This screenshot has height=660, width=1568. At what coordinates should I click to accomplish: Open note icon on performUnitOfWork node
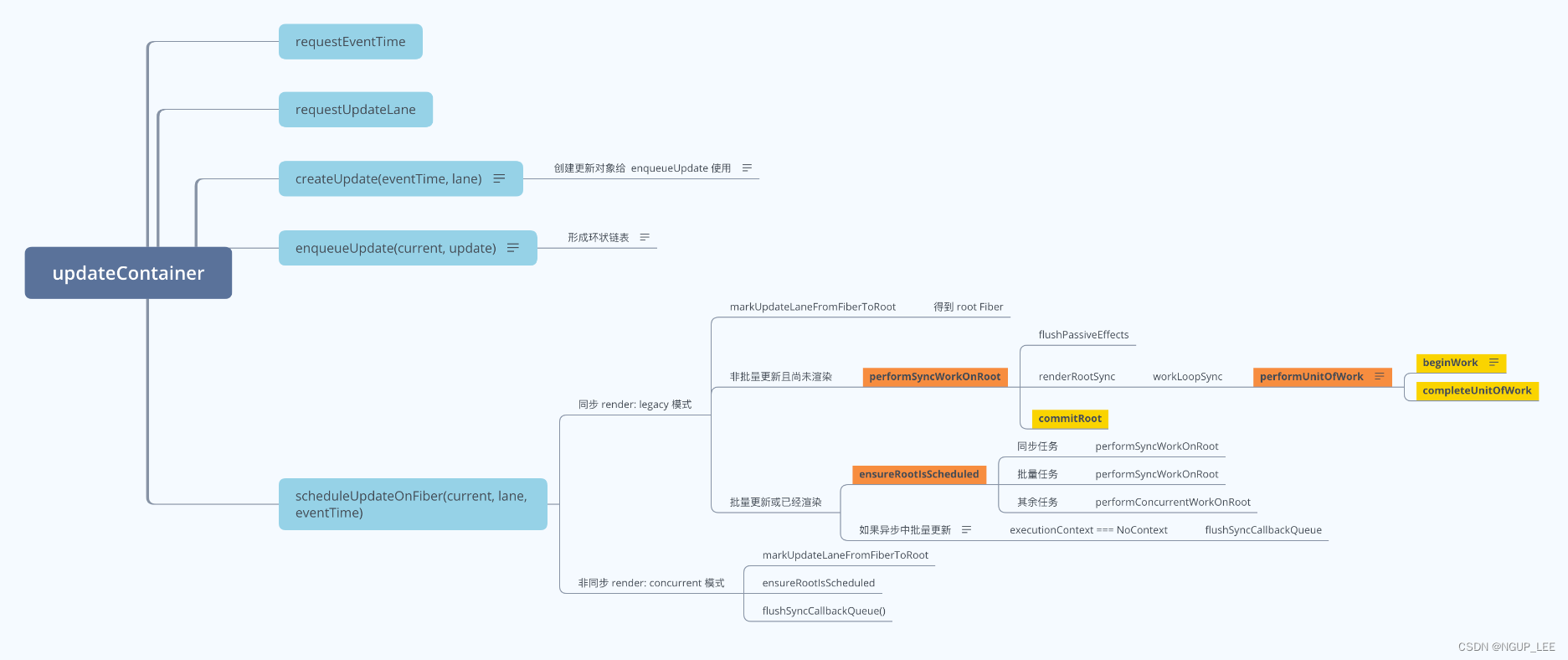click(1379, 376)
